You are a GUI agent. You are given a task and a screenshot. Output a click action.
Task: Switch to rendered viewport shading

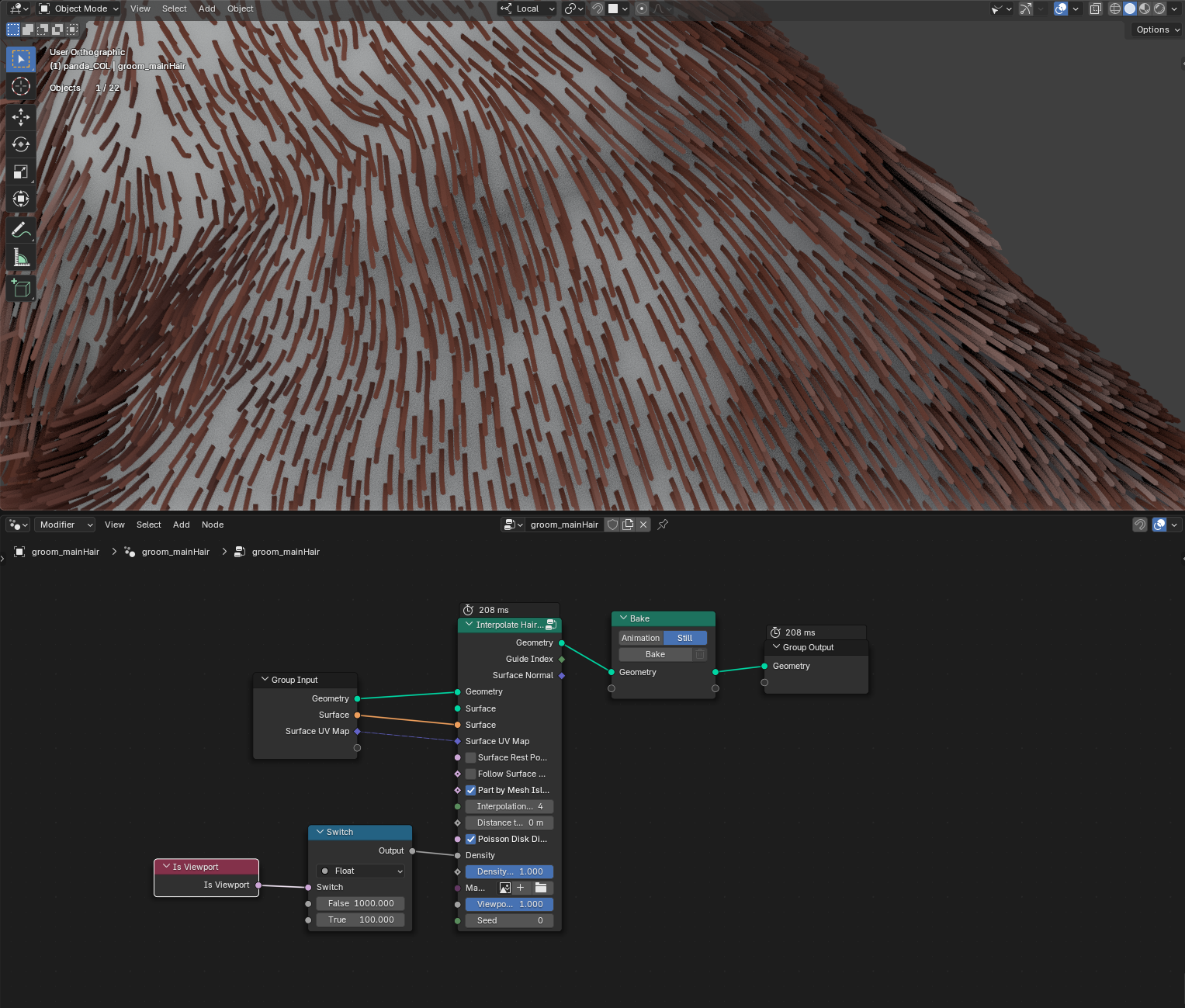pos(1159,9)
